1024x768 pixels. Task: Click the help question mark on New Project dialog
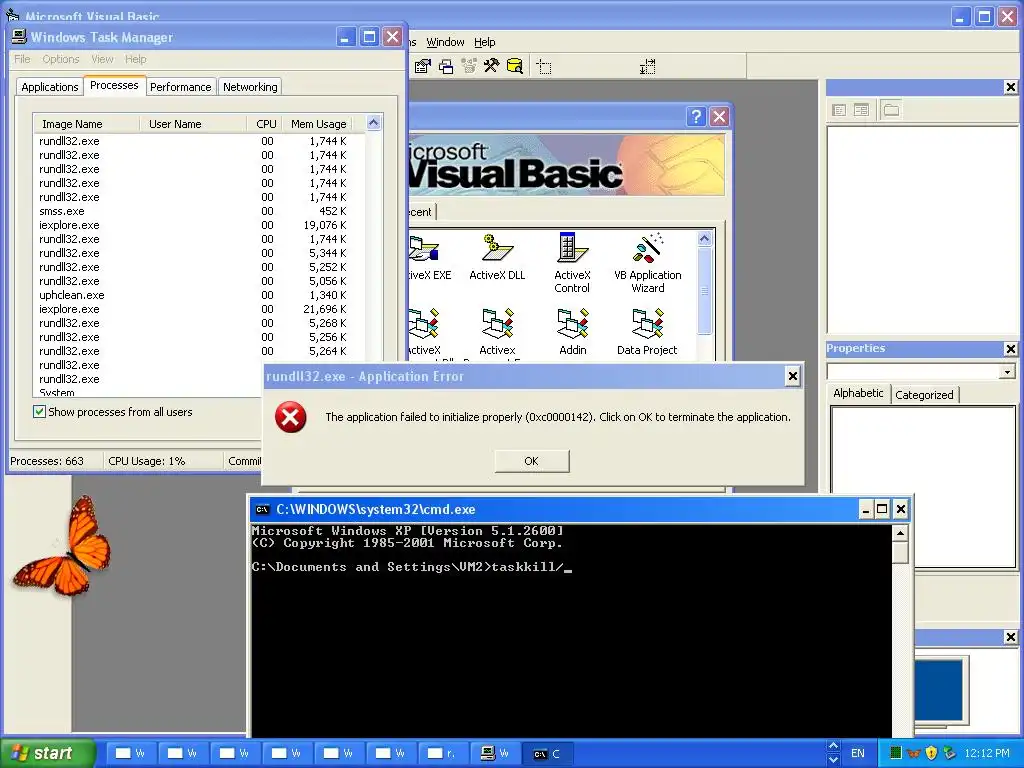pyautogui.click(x=697, y=116)
